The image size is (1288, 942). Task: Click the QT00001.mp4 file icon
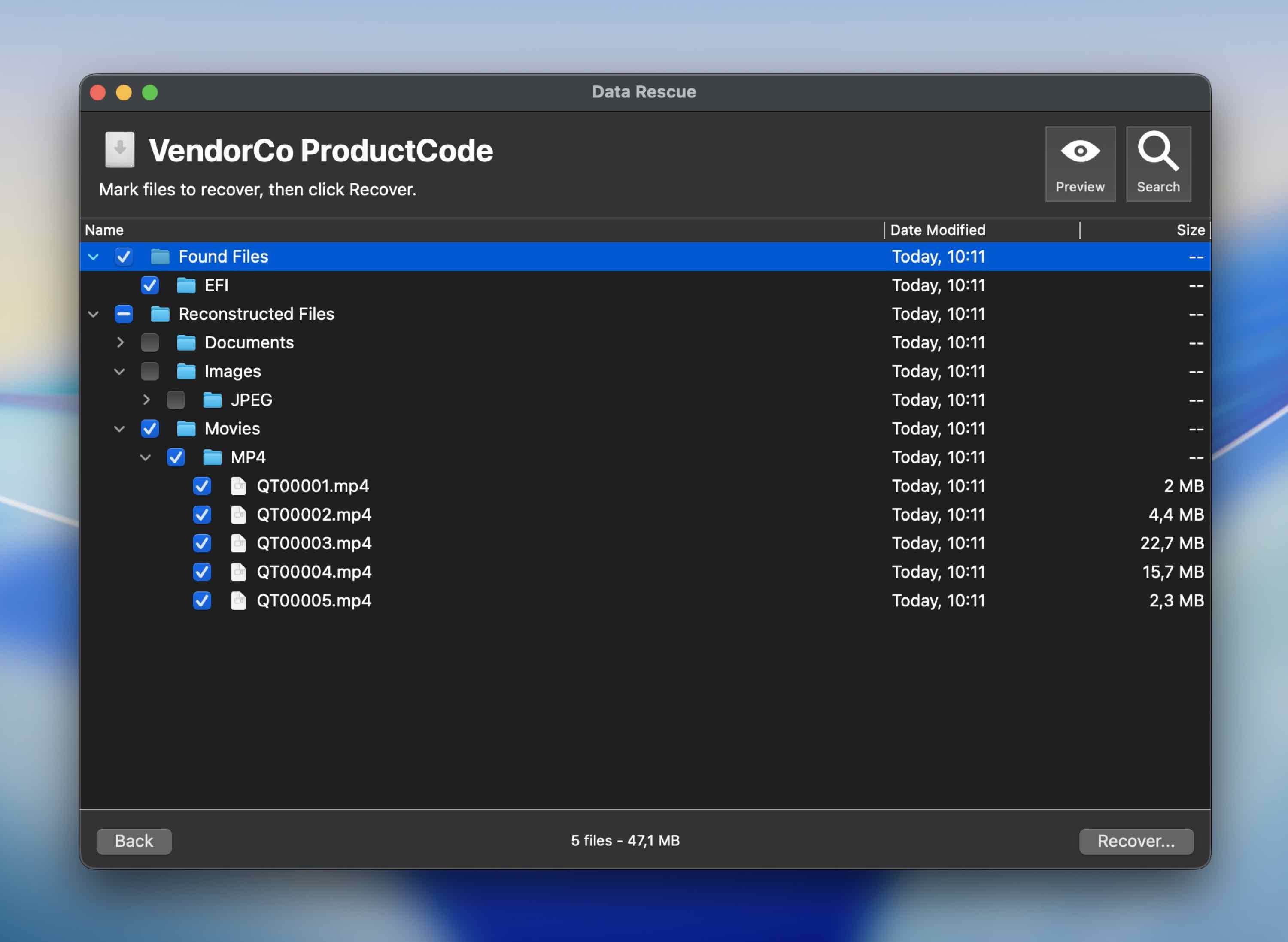[x=238, y=486]
